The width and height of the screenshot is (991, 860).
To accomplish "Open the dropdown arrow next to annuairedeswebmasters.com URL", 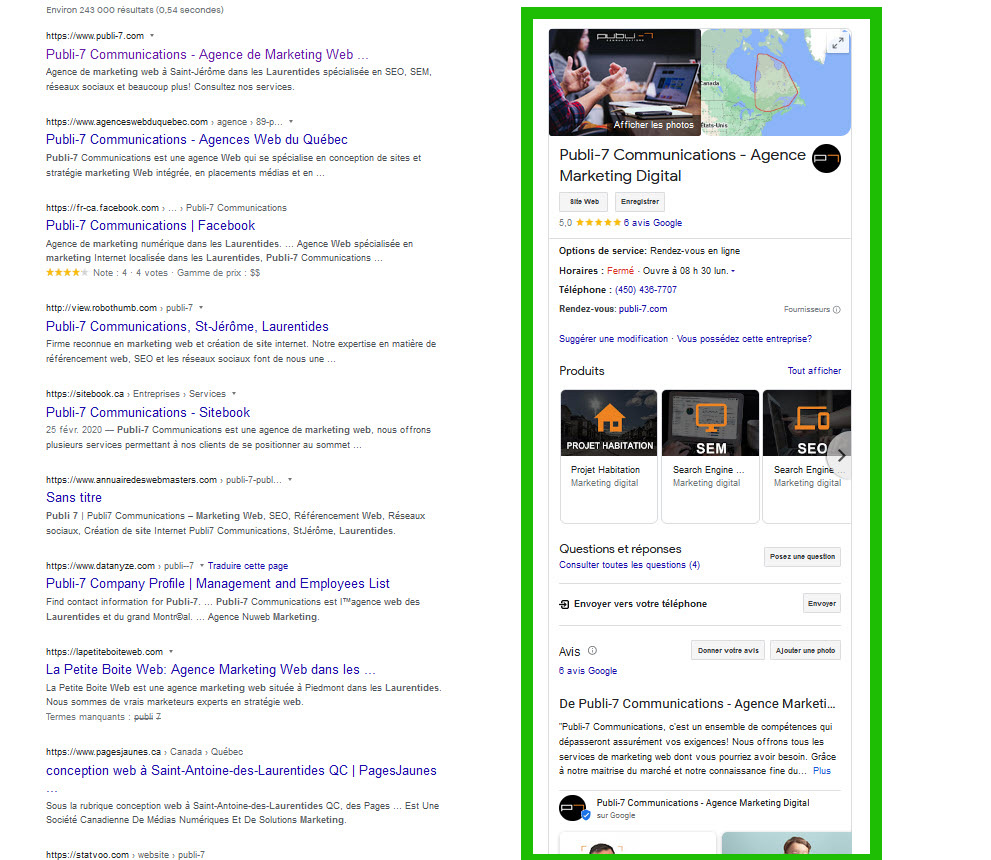I will coord(290,480).
